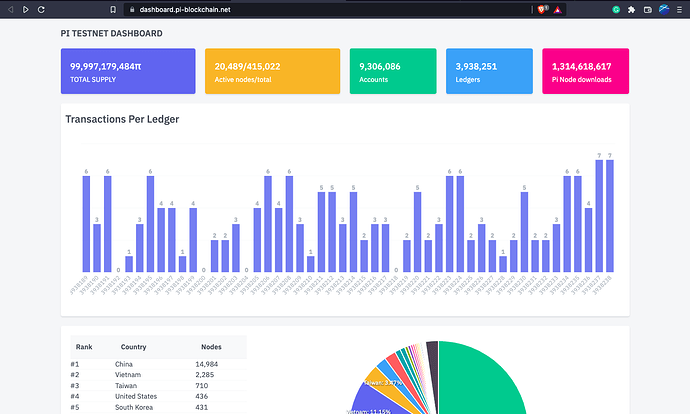
Task: Select the pink Pi Node downloads card
Action: coord(586,71)
